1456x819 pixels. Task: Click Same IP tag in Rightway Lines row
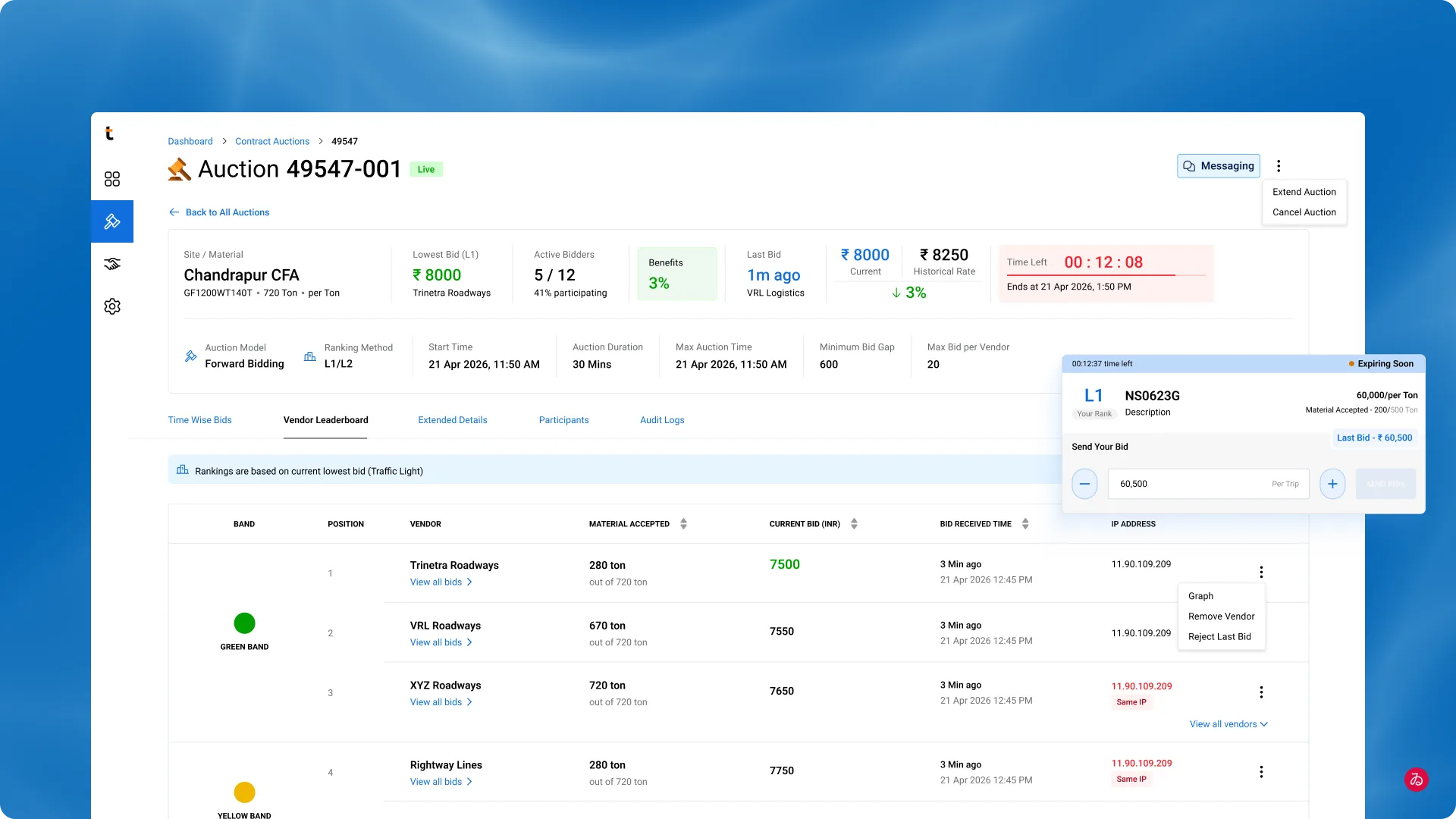tap(1131, 780)
